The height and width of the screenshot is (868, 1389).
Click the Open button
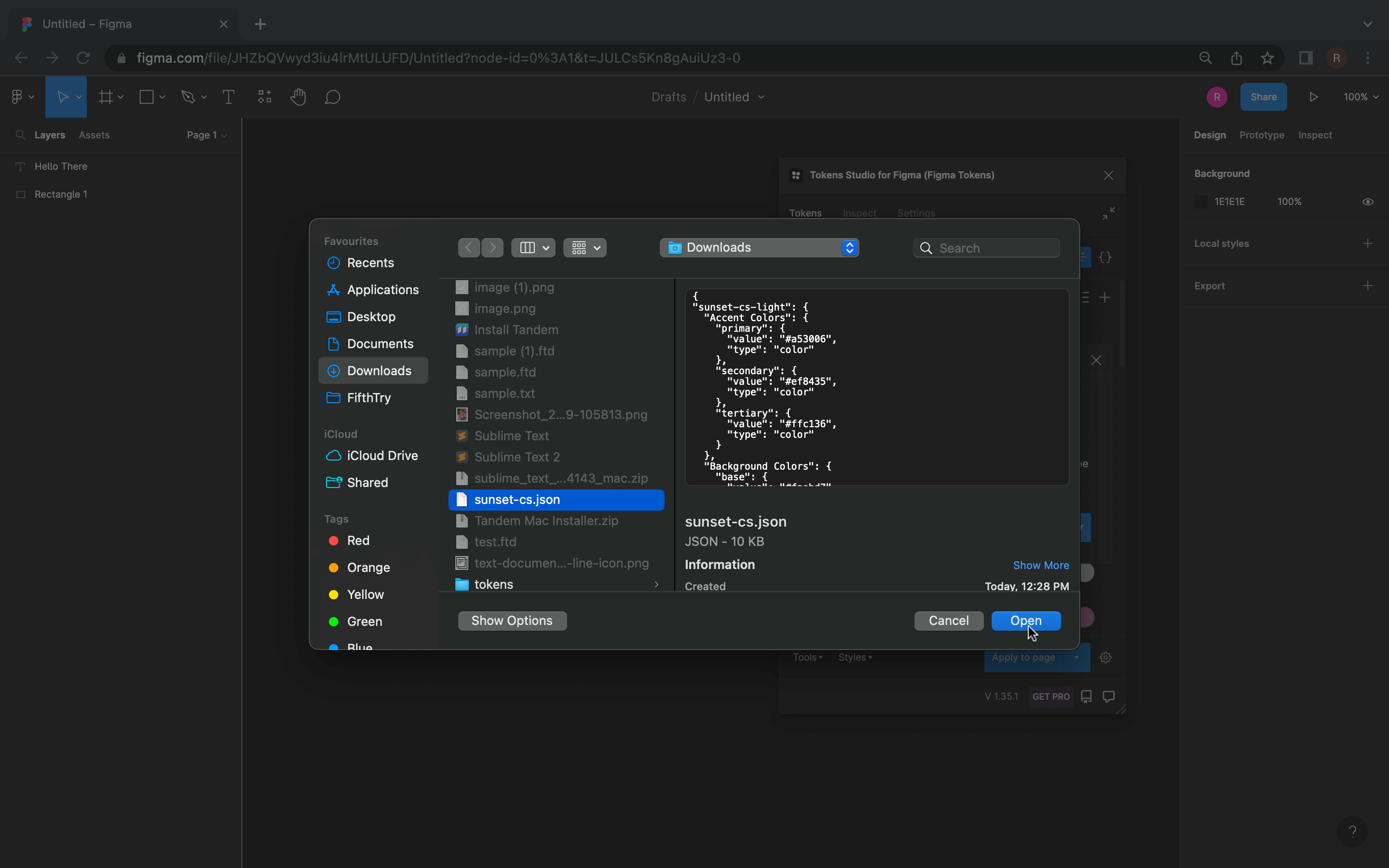coord(1026,621)
